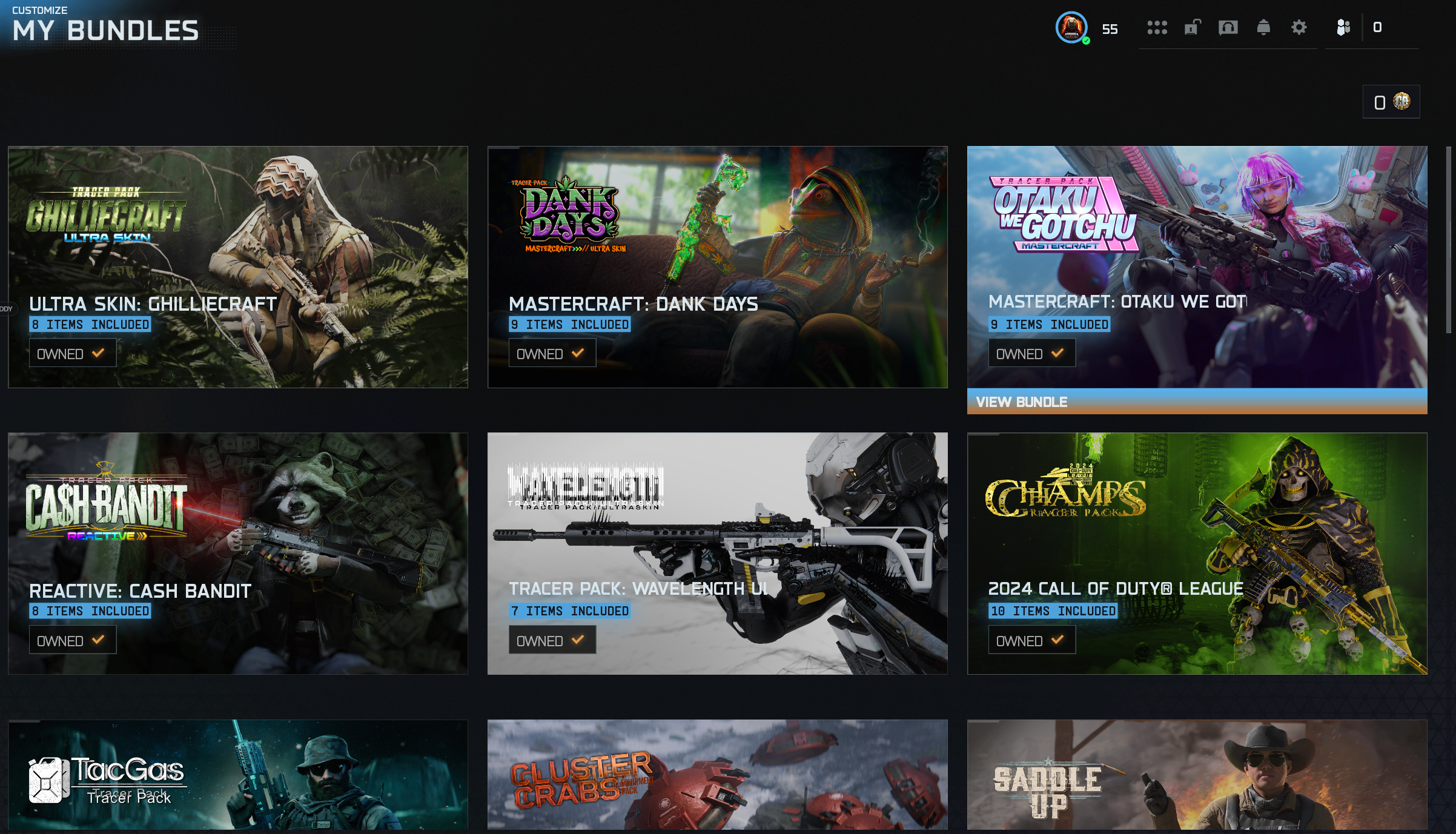Click "8 ITEMS INCLUDED" on Cash Bandit
Screen dimensions: 1456x834
pos(90,611)
